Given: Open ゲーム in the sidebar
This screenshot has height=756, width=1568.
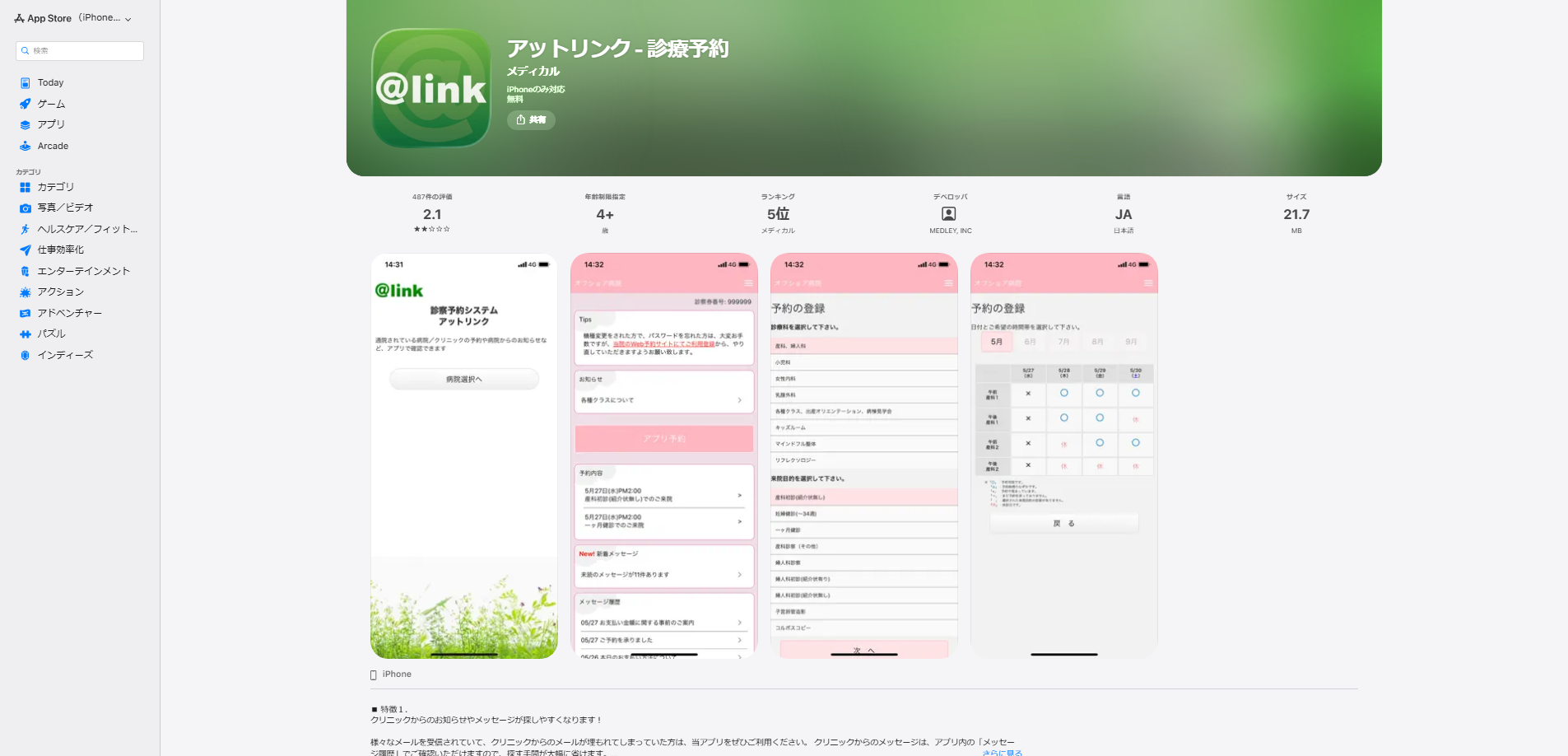Looking at the screenshot, I should (x=80, y=104).
